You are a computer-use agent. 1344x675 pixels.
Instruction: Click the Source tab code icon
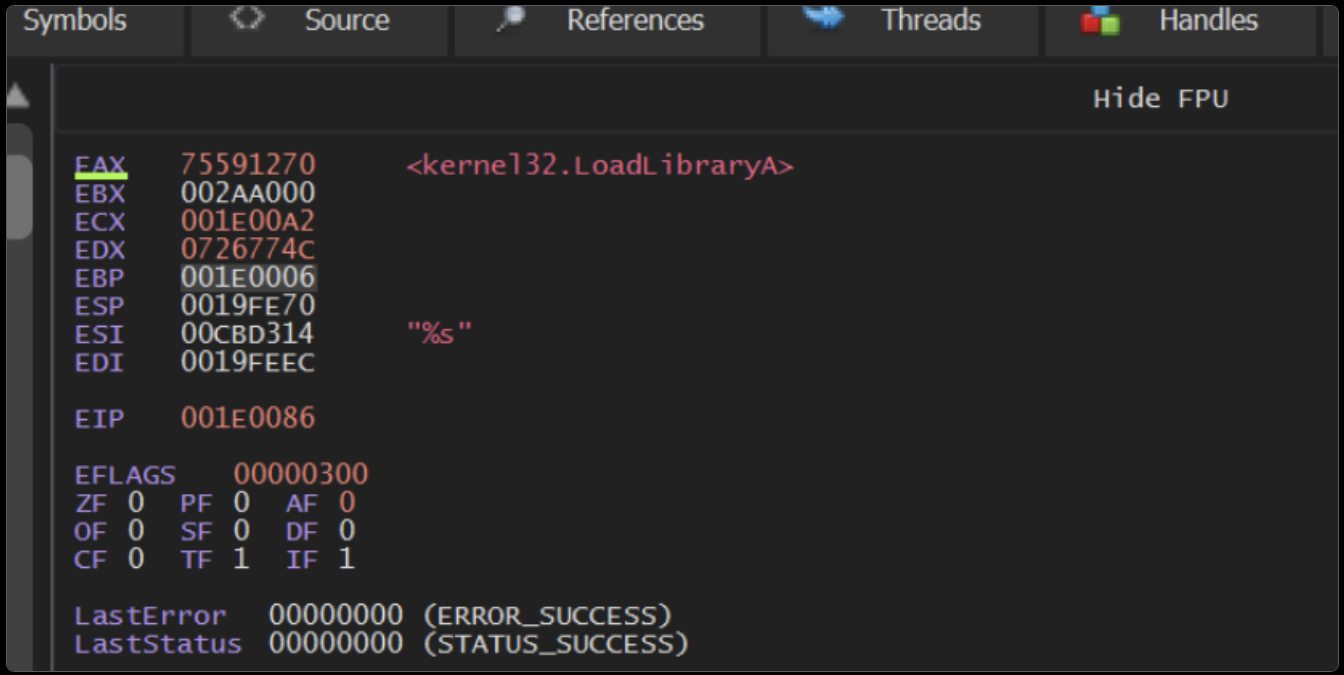pyautogui.click(x=246, y=18)
